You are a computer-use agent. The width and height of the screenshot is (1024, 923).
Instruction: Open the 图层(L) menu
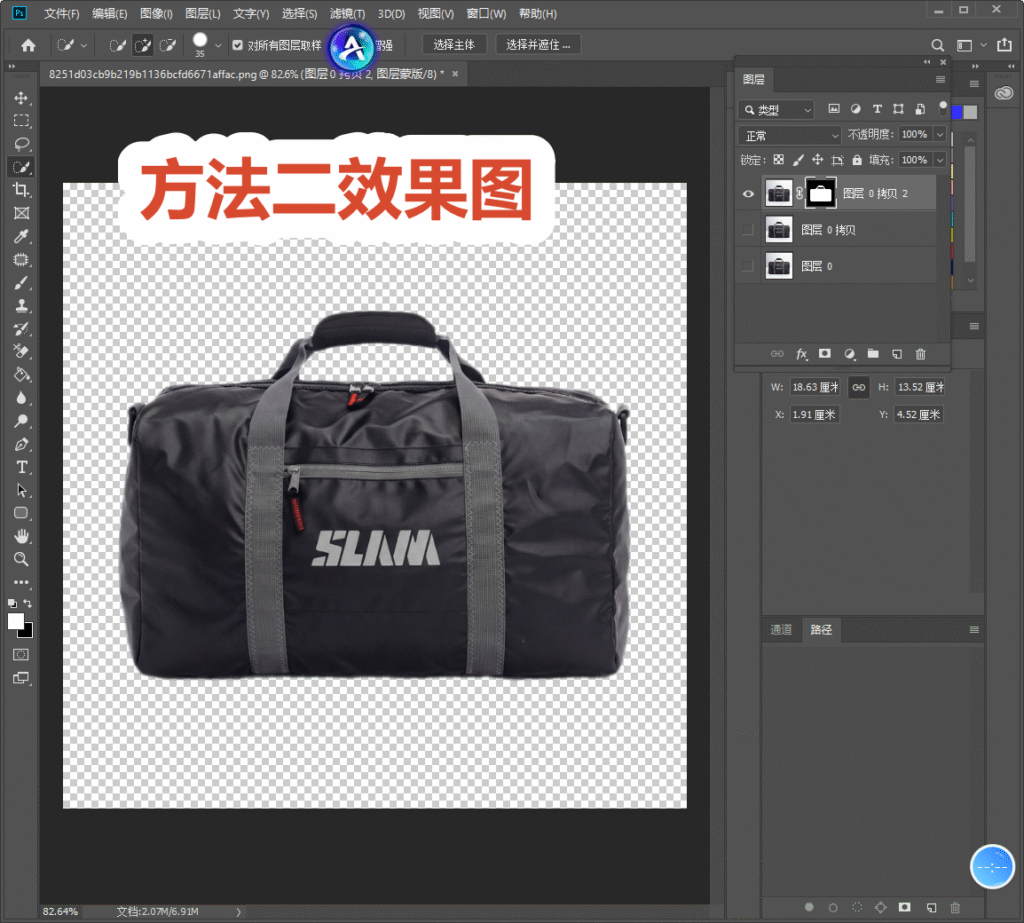click(x=202, y=14)
